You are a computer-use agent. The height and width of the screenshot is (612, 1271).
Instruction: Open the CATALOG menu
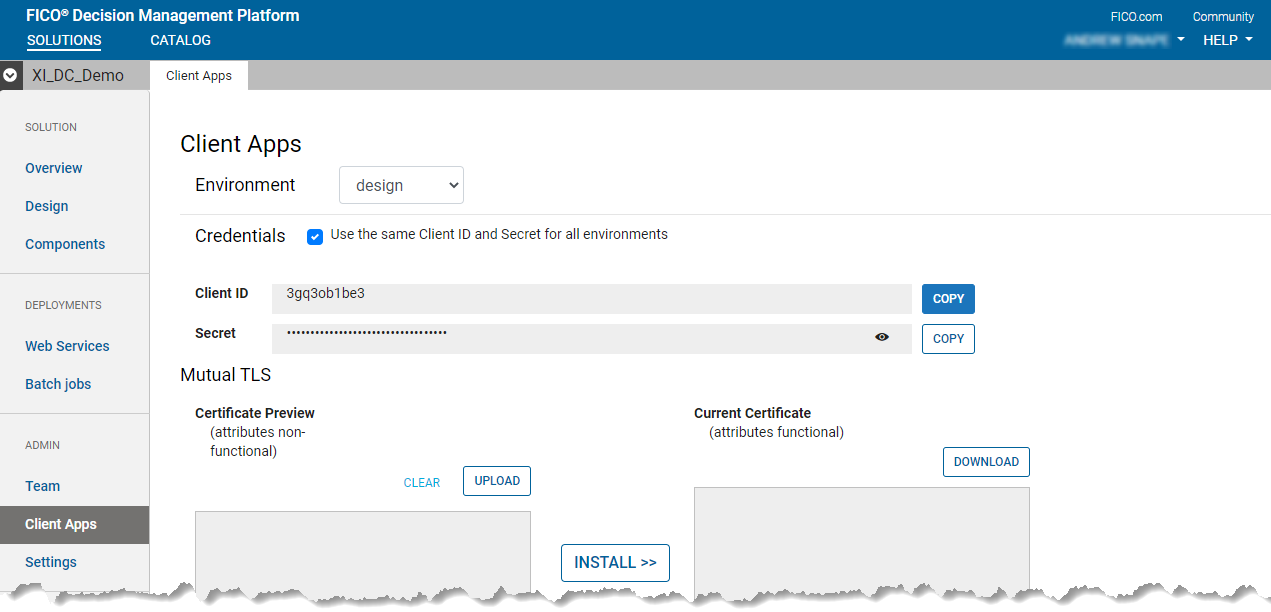180,41
